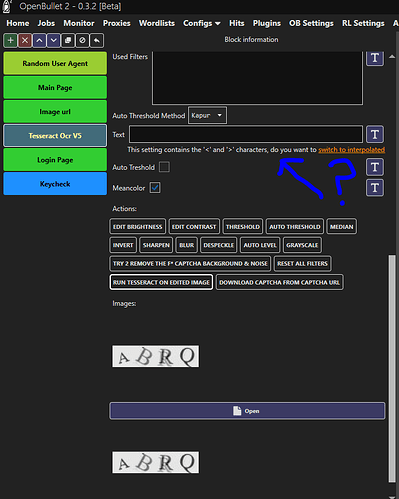Viewport: 399px width, 499px height.
Task: Click the undo arrow icon in block toolbar
Action: [96, 41]
